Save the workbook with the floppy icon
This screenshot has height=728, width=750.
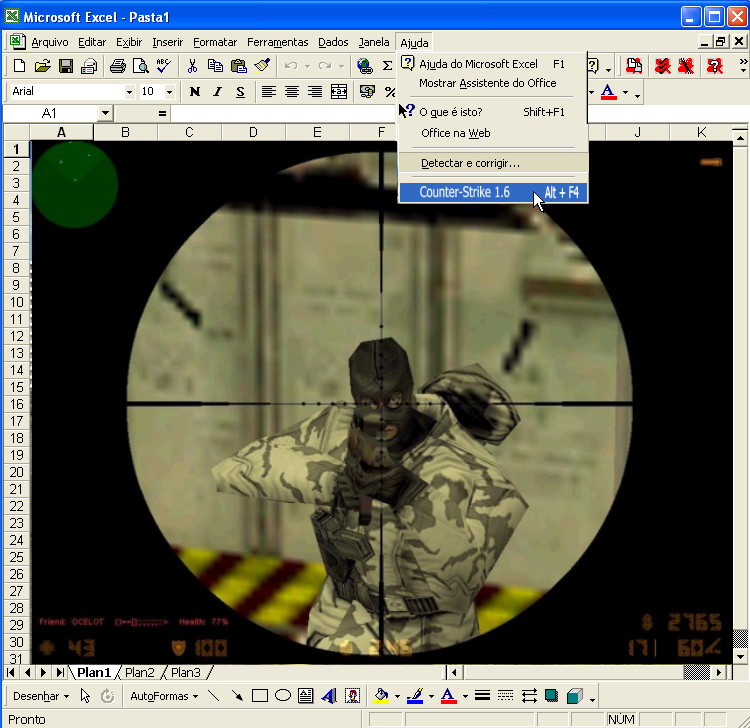(x=66, y=66)
